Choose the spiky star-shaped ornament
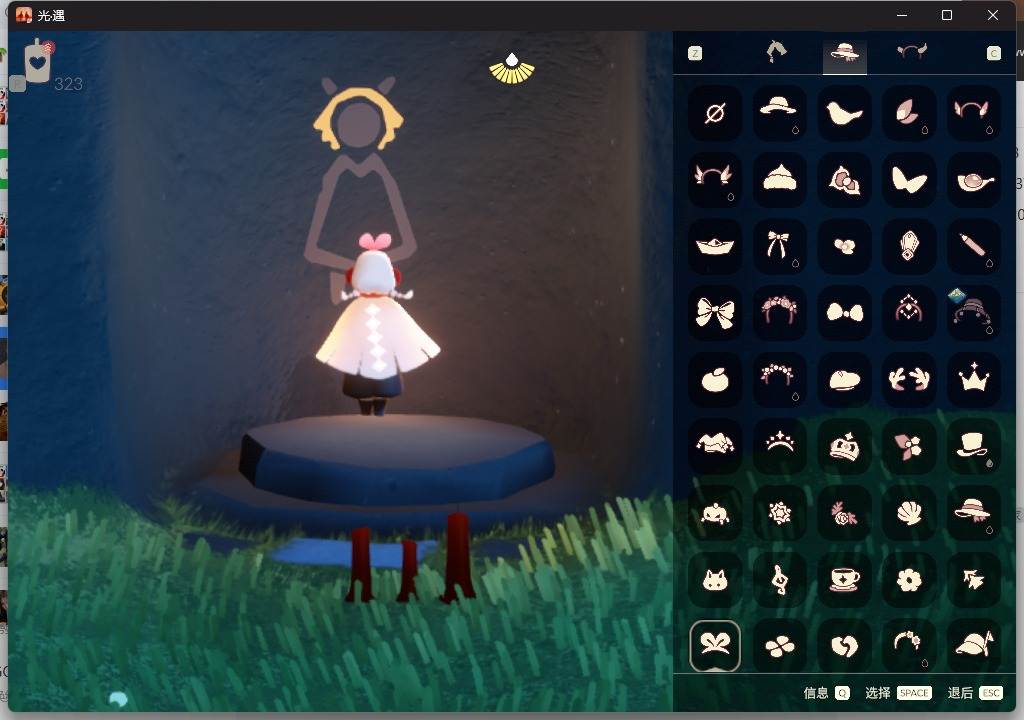This screenshot has height=720, width=1024. (779, 513)
